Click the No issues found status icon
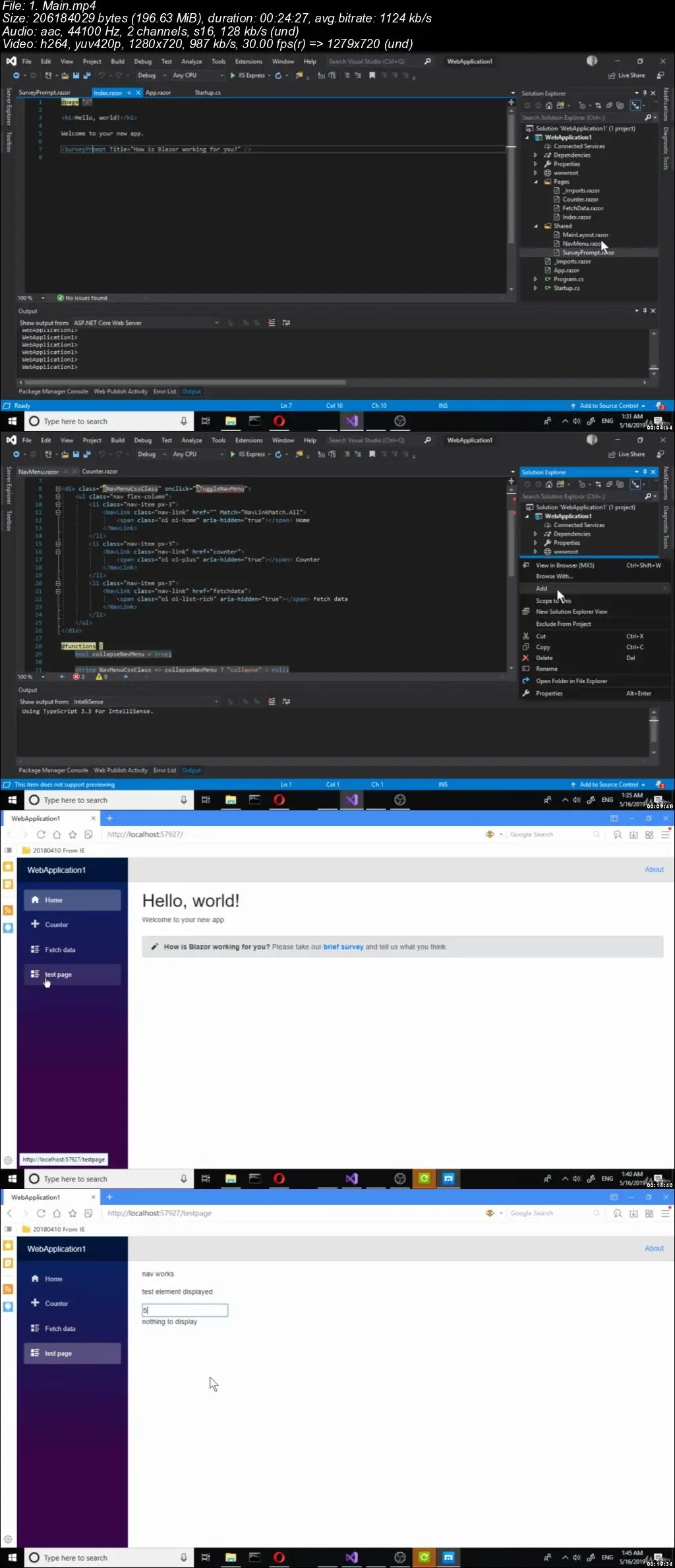 click(61, 298)
